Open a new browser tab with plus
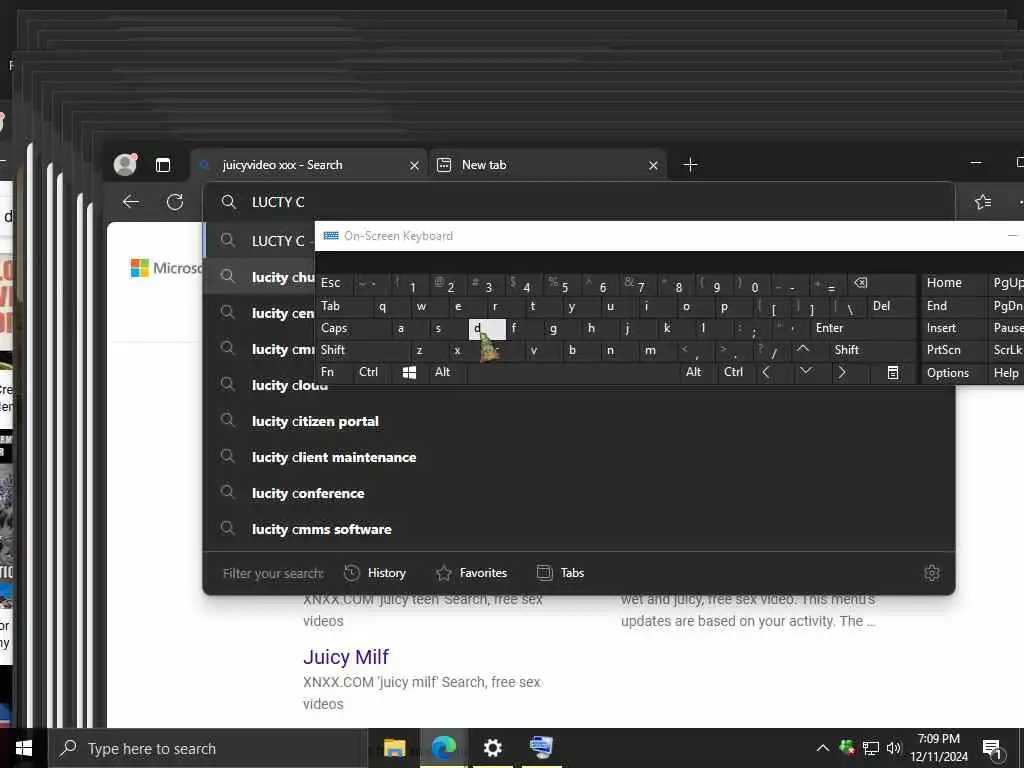Viewport: 1024px width, 768px height. 690,165
